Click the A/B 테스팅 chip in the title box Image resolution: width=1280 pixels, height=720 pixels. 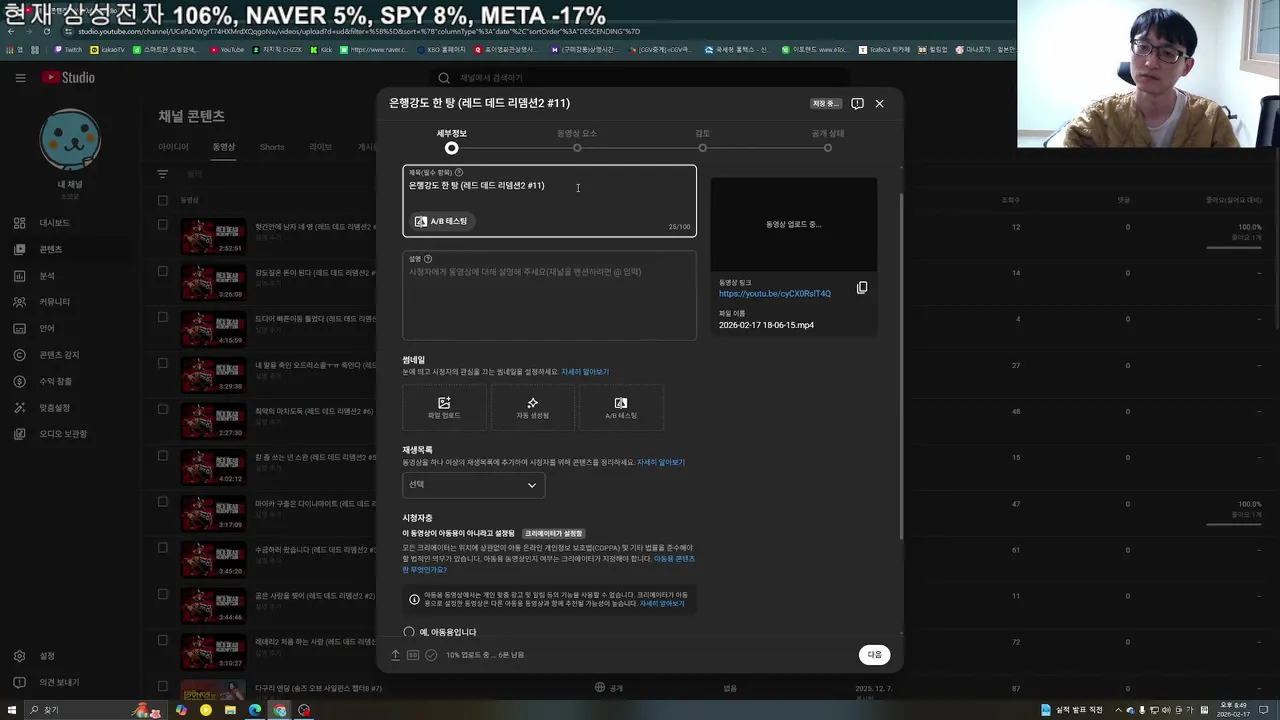(x=441, y=221)
